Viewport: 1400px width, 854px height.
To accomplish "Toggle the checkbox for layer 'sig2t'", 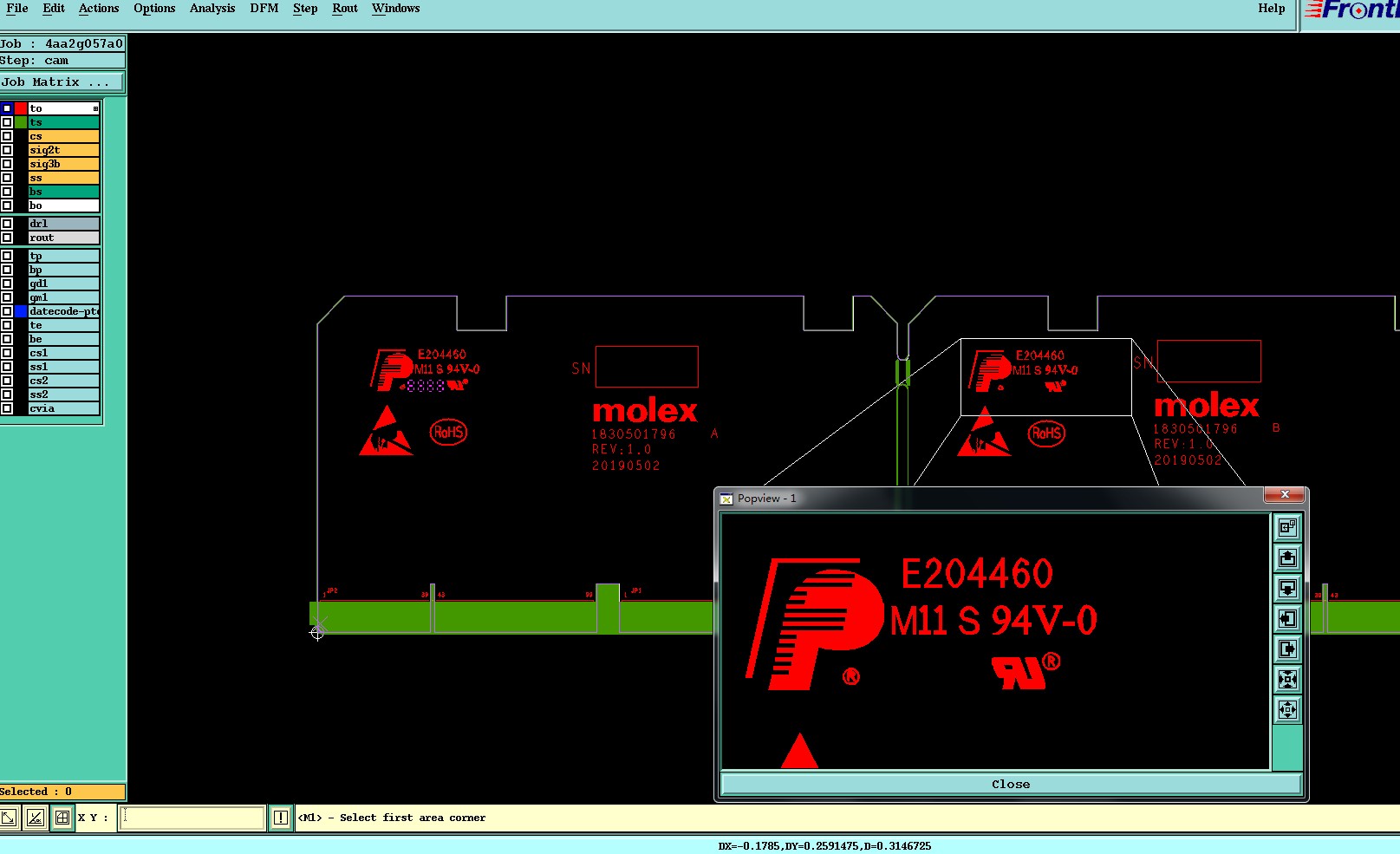I will 7,150.
